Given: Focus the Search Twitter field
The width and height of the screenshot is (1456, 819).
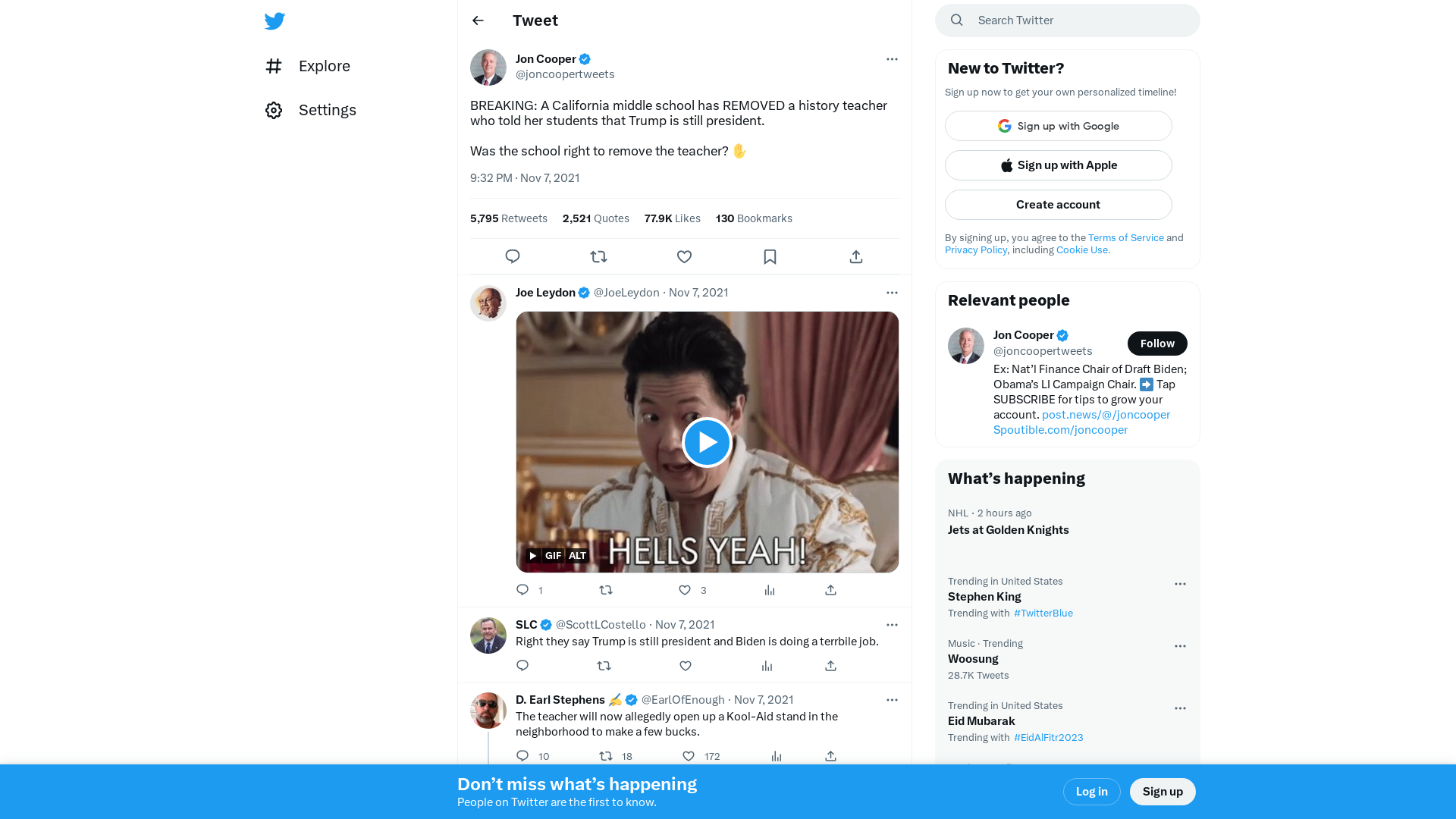Looking at the screenshot, I should point(1068,20).
